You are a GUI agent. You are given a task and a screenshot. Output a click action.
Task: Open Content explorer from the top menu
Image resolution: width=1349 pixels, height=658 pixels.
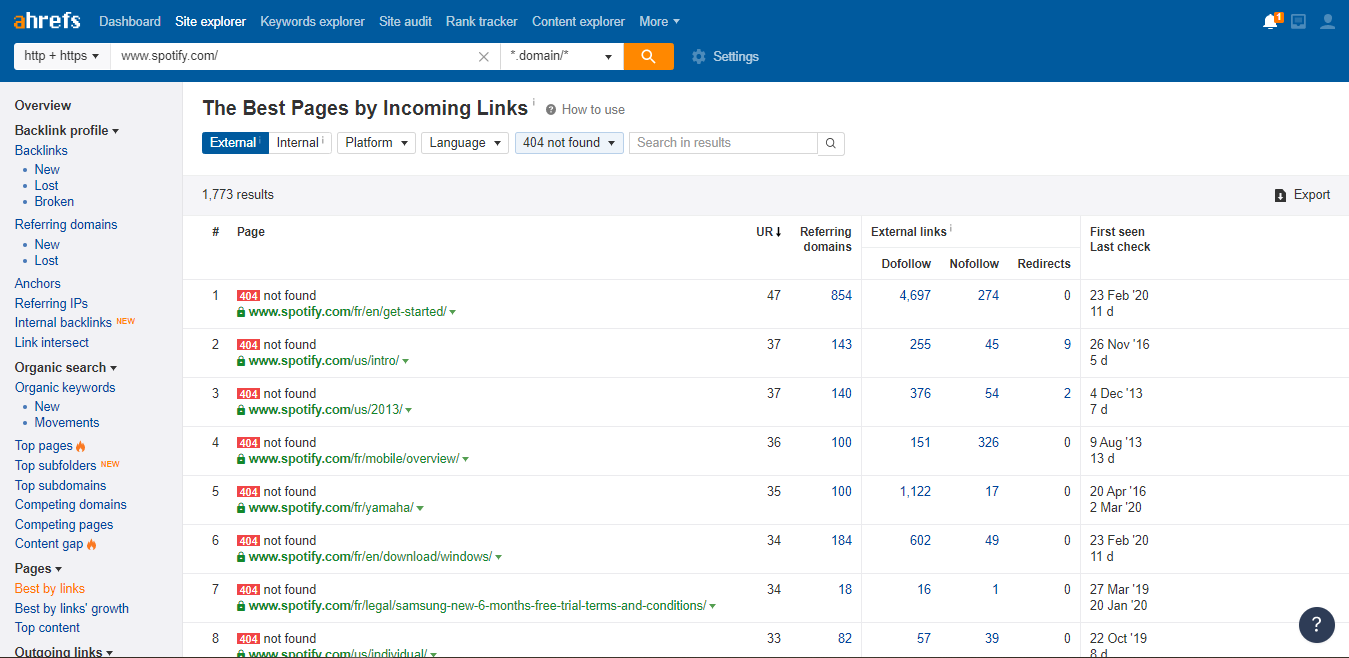click(578, 20)
